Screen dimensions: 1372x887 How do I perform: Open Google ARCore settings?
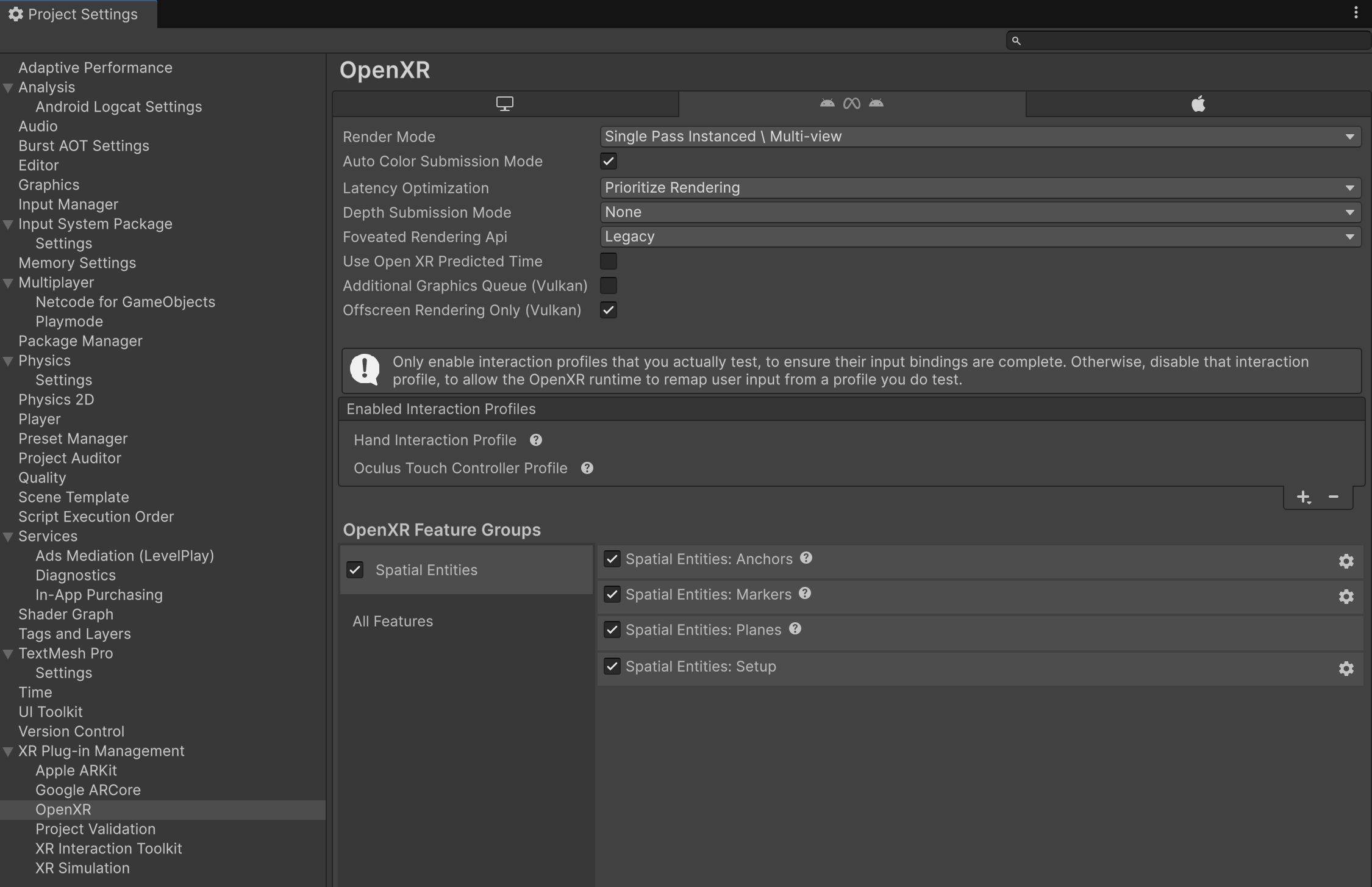[88, 790]
